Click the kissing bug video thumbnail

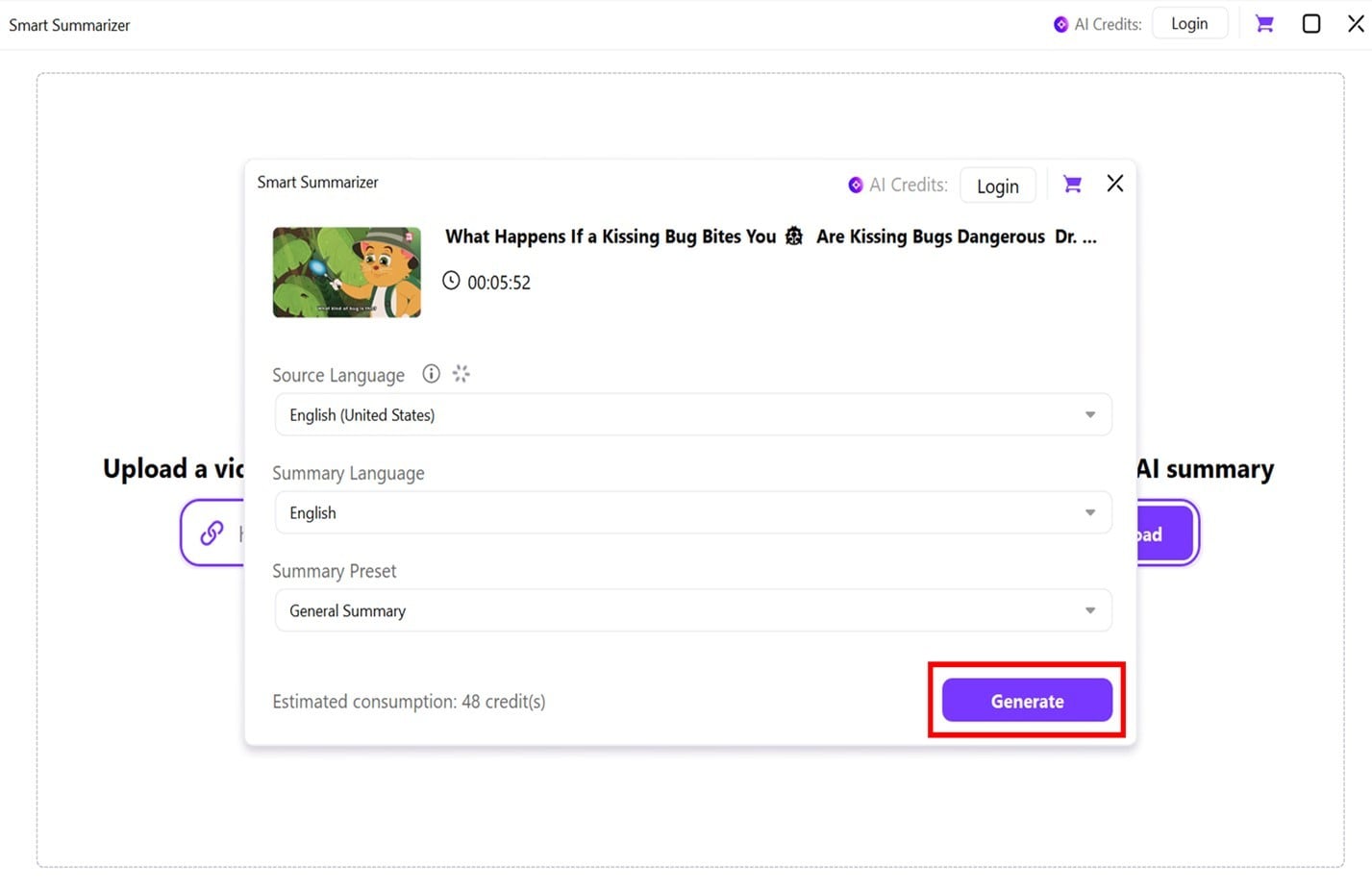click(346, 271)
